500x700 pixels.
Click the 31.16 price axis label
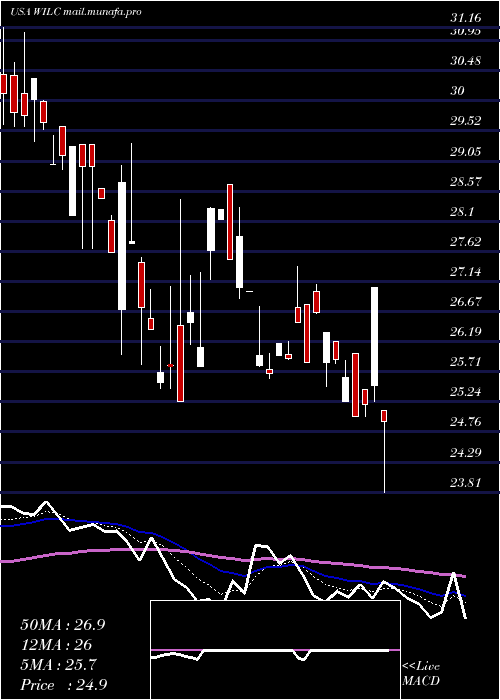pos(466,18)
